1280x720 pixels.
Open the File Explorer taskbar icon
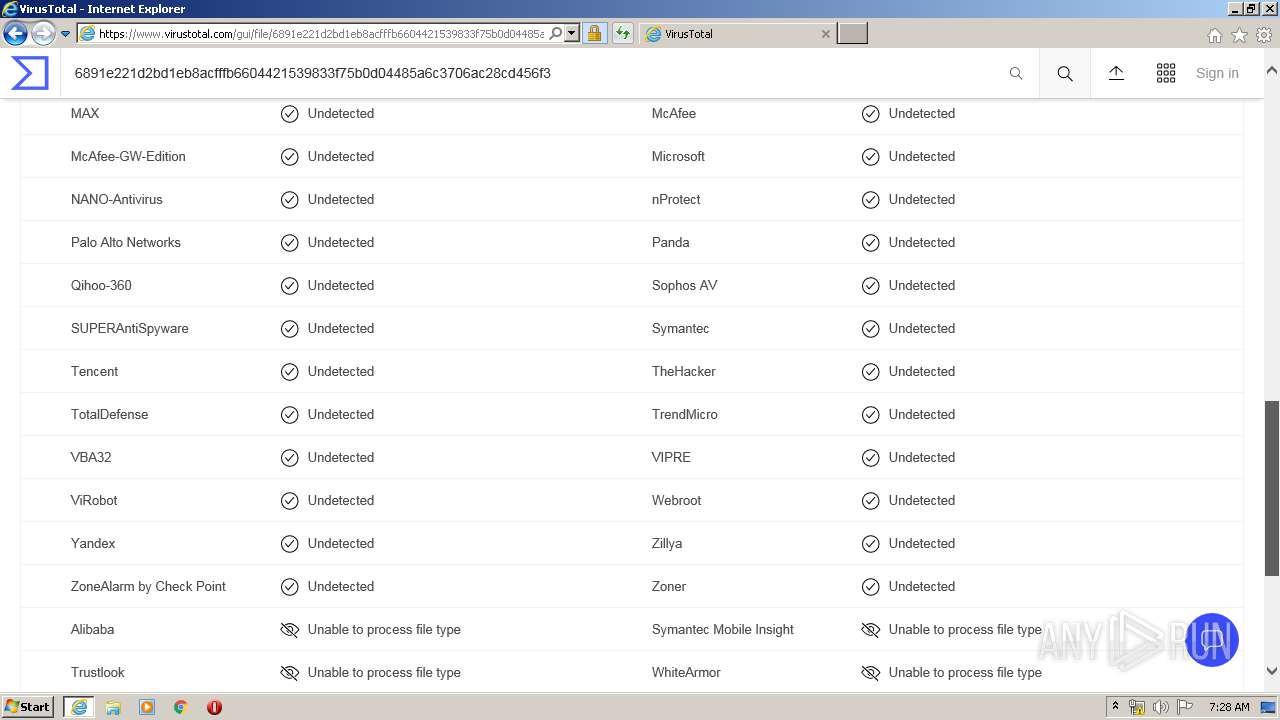(x=113, y=707)
